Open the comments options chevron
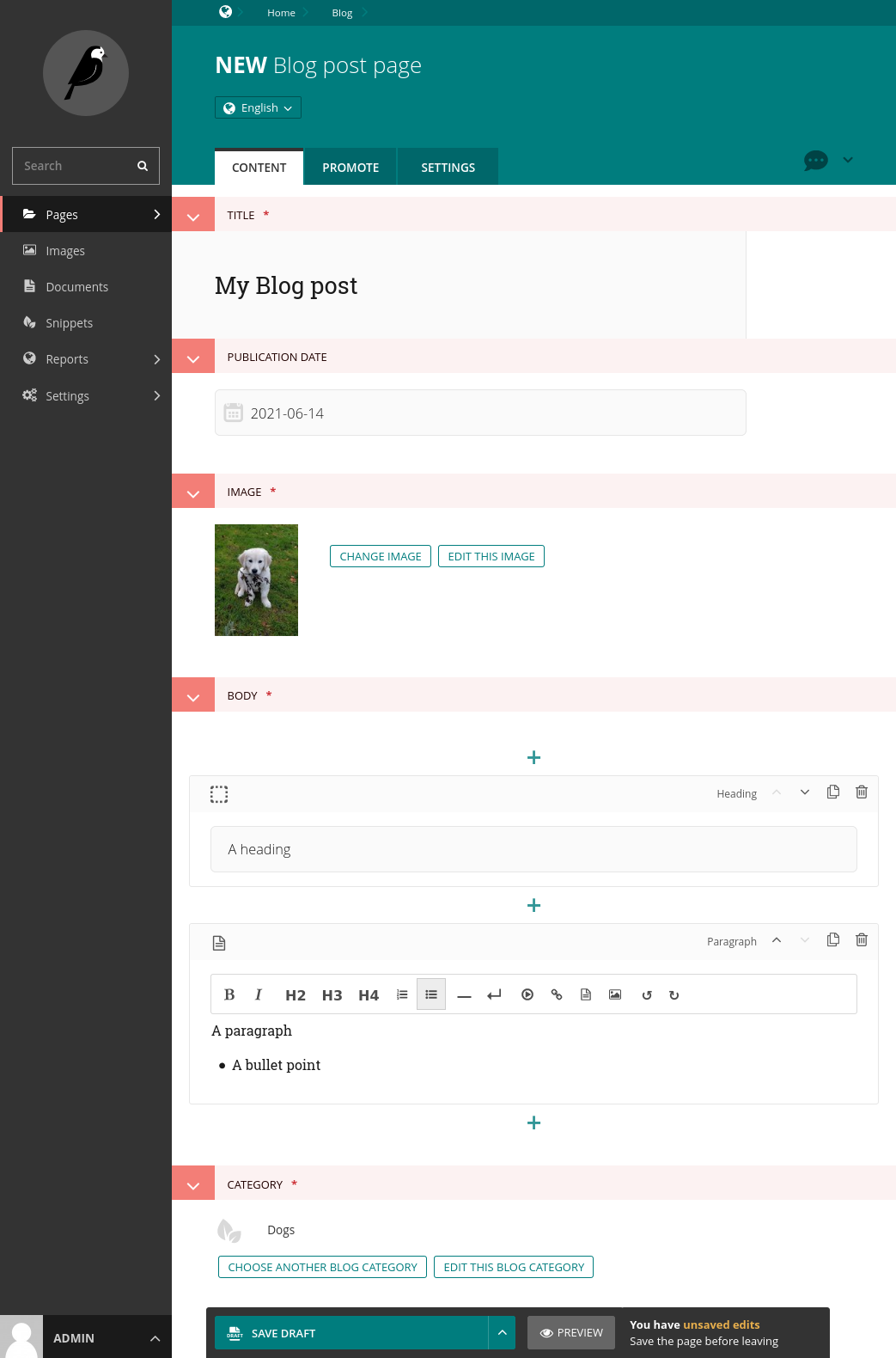 [848, 160]
